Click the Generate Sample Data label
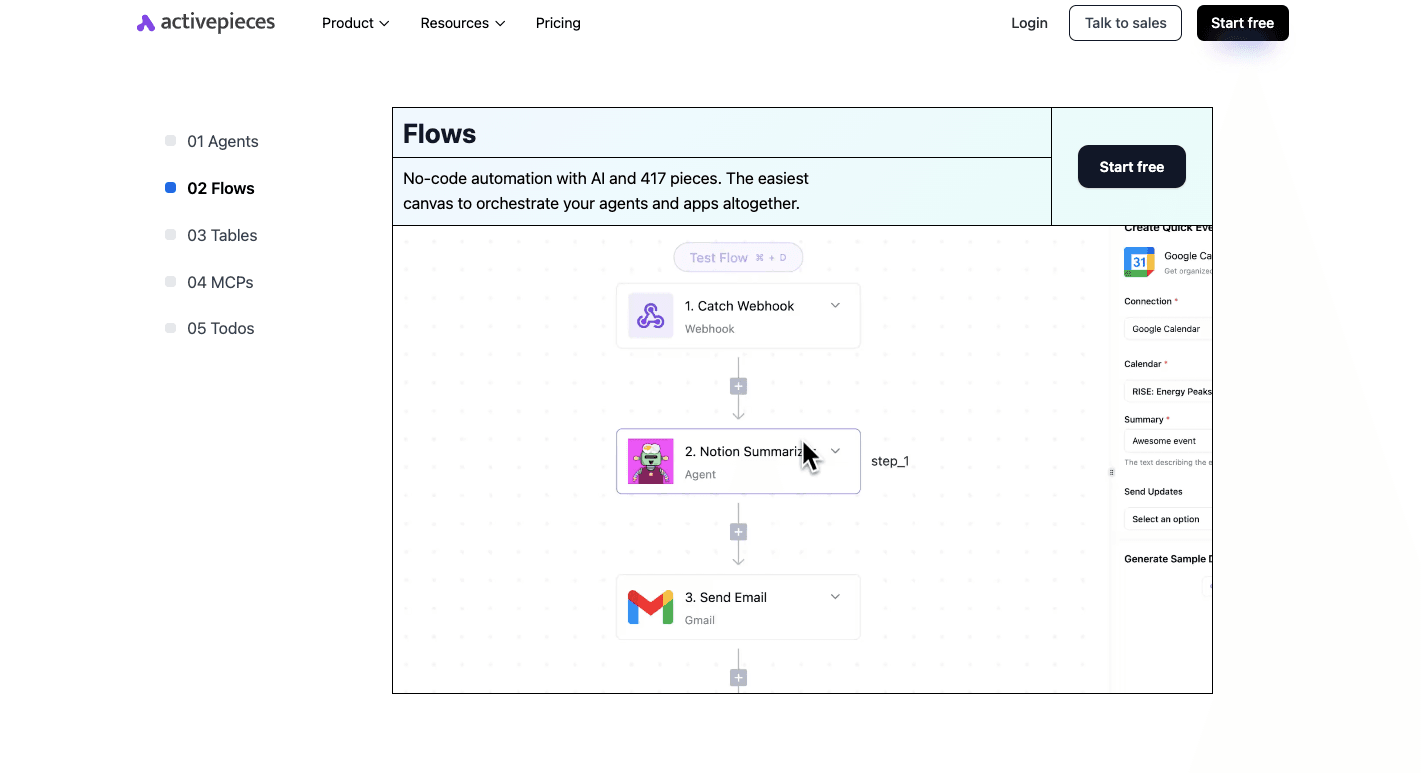 click(x=1168, y=559)
